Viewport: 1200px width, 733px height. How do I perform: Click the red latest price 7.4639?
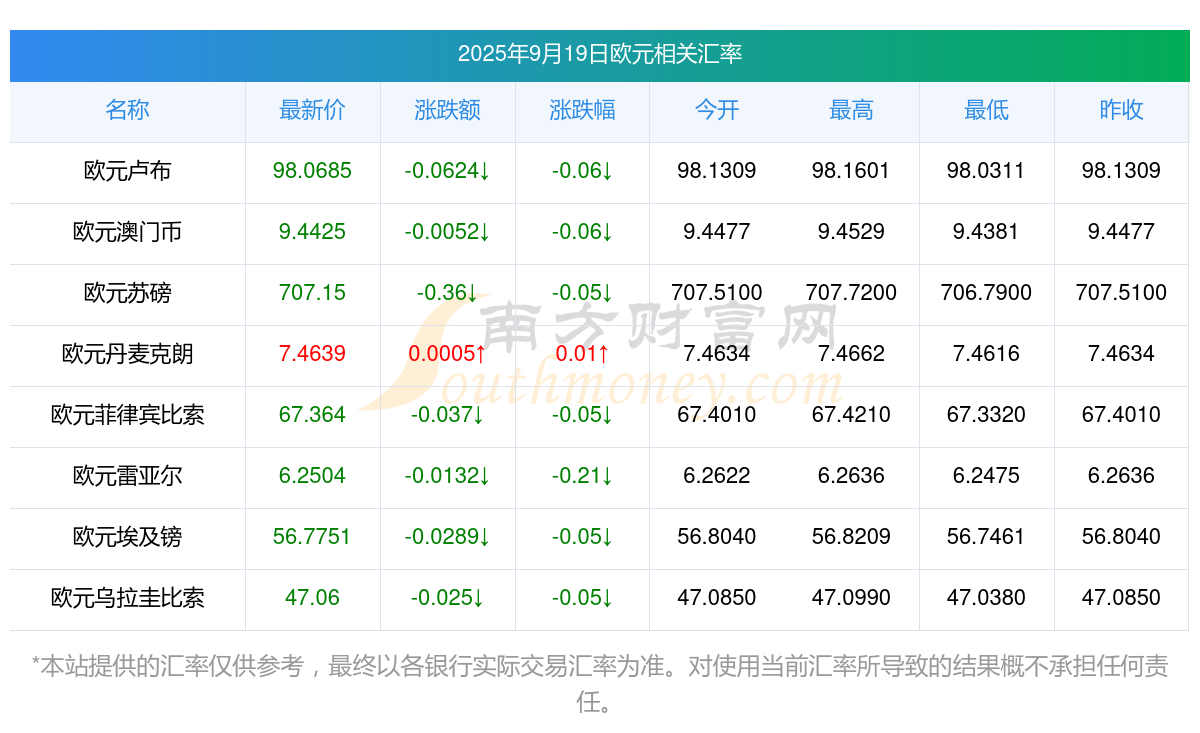point(312,354)
